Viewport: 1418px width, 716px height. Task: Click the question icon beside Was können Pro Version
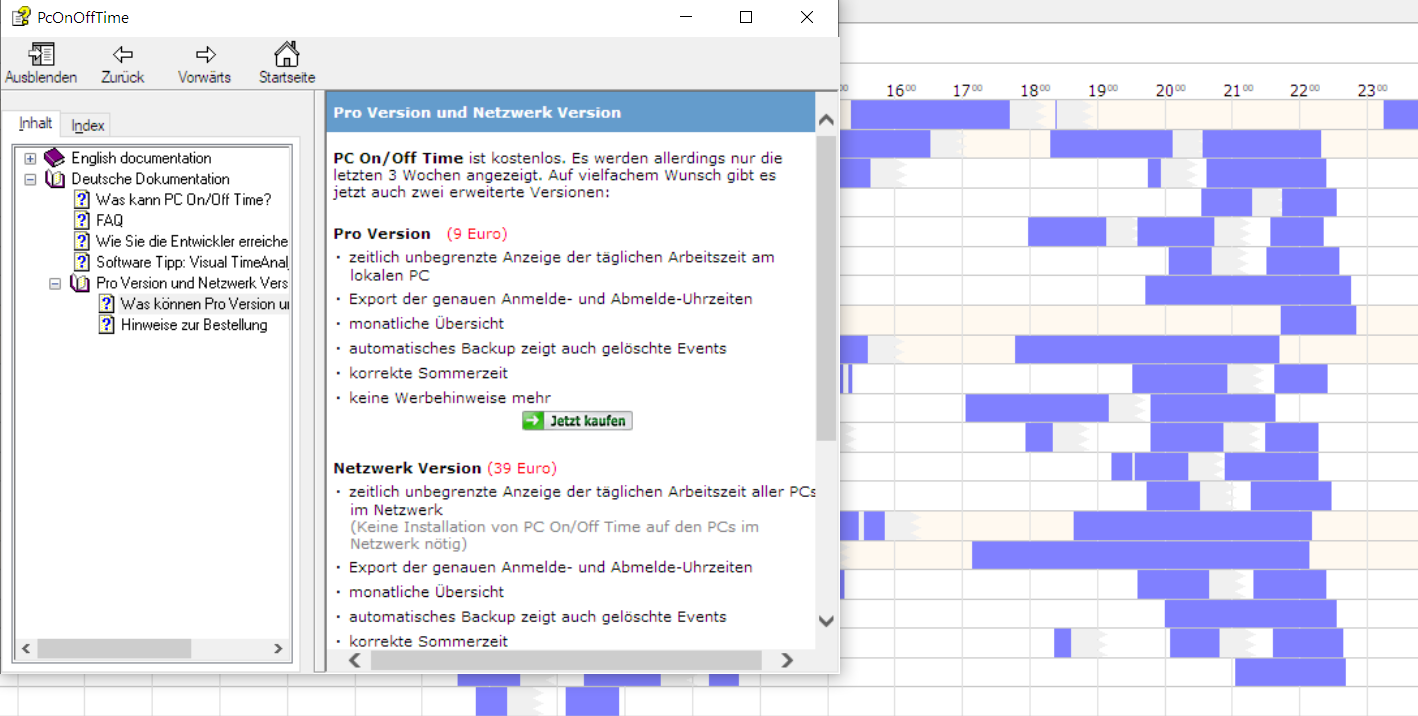tap(107, 304)
